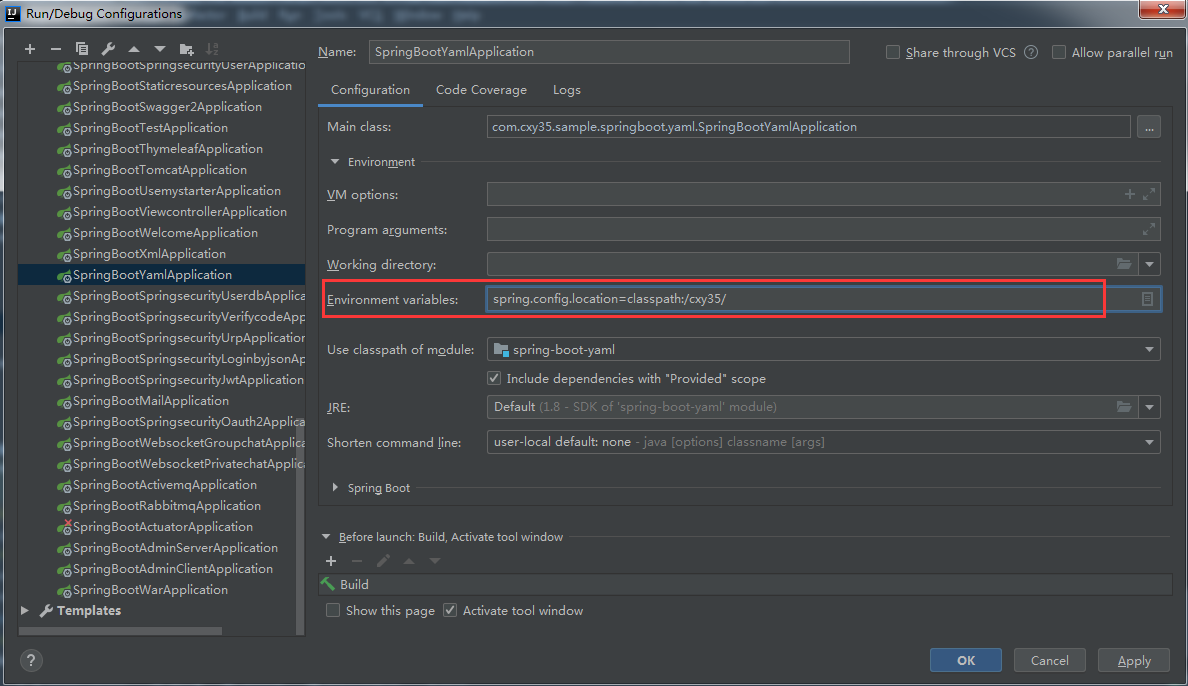Confirm settings with OK

pyautogui.click(x=965, y=660)
